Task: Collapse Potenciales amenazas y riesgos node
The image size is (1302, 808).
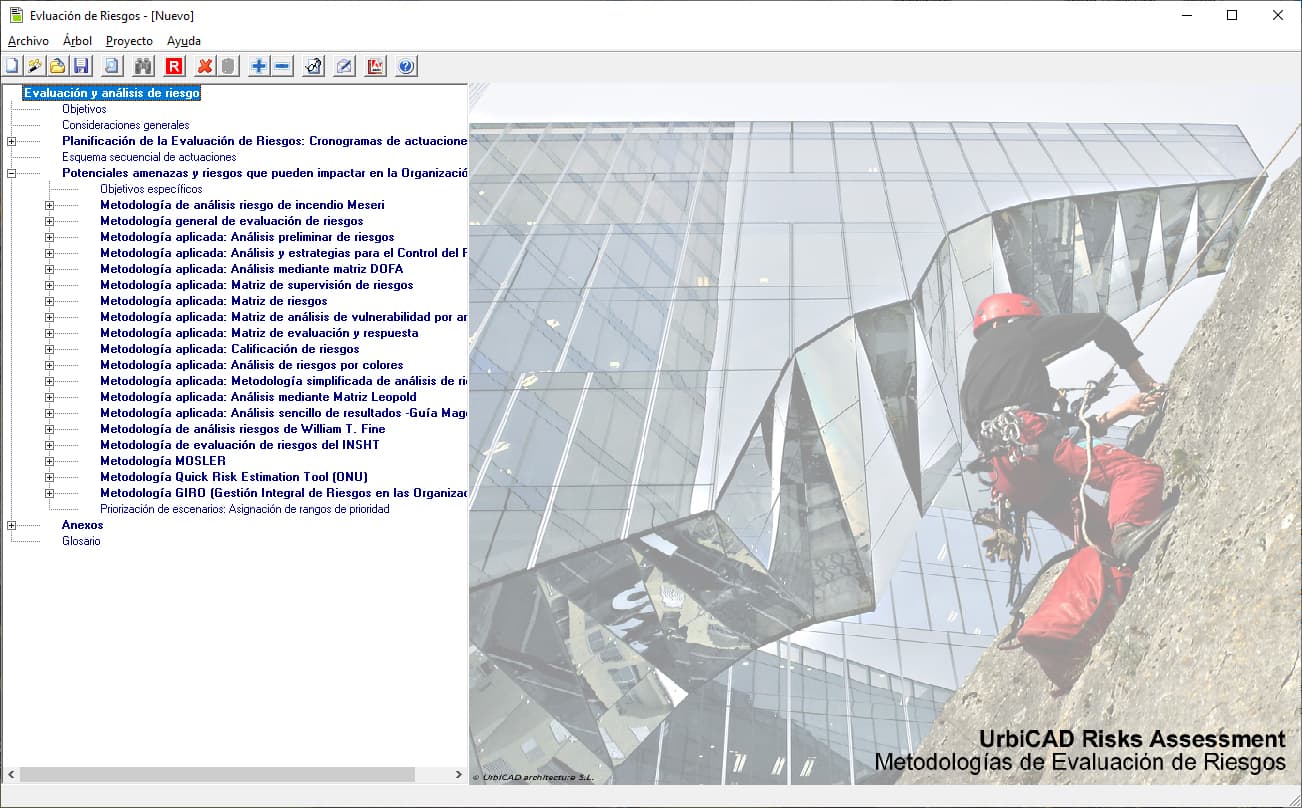Action: [x=11, y=173]
